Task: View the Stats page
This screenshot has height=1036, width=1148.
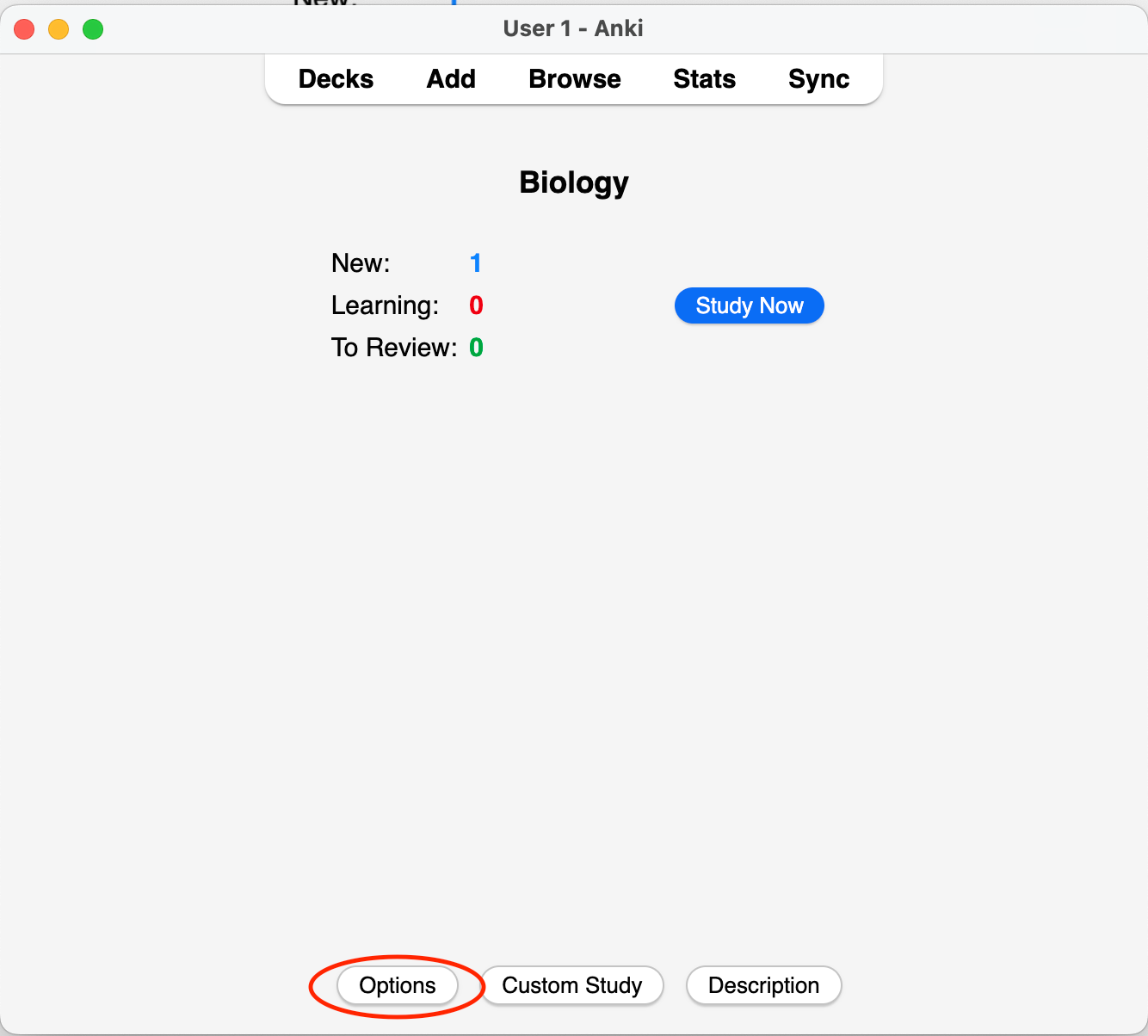Action: point(704,79)
